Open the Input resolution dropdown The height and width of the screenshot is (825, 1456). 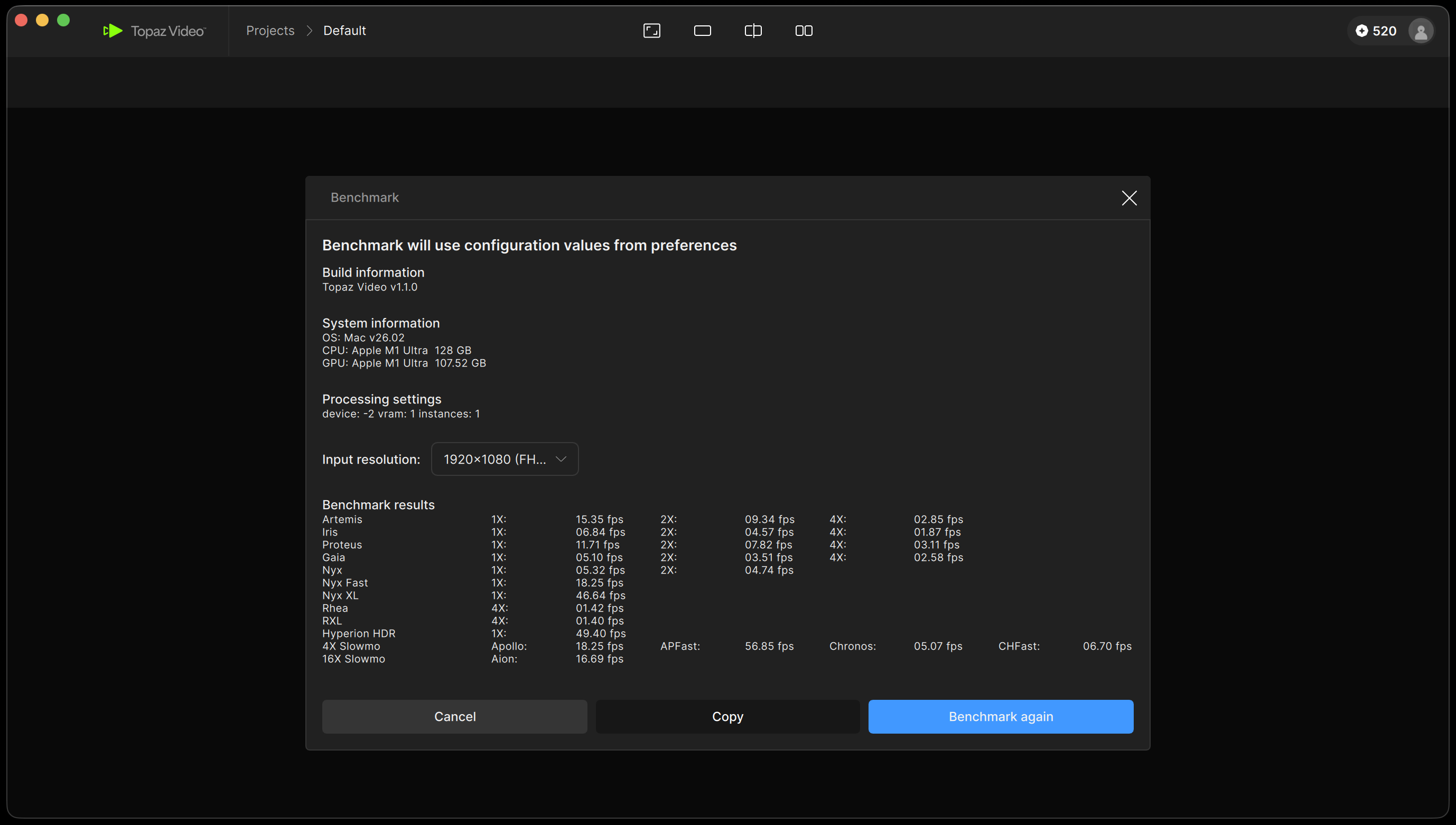[505, 459]
